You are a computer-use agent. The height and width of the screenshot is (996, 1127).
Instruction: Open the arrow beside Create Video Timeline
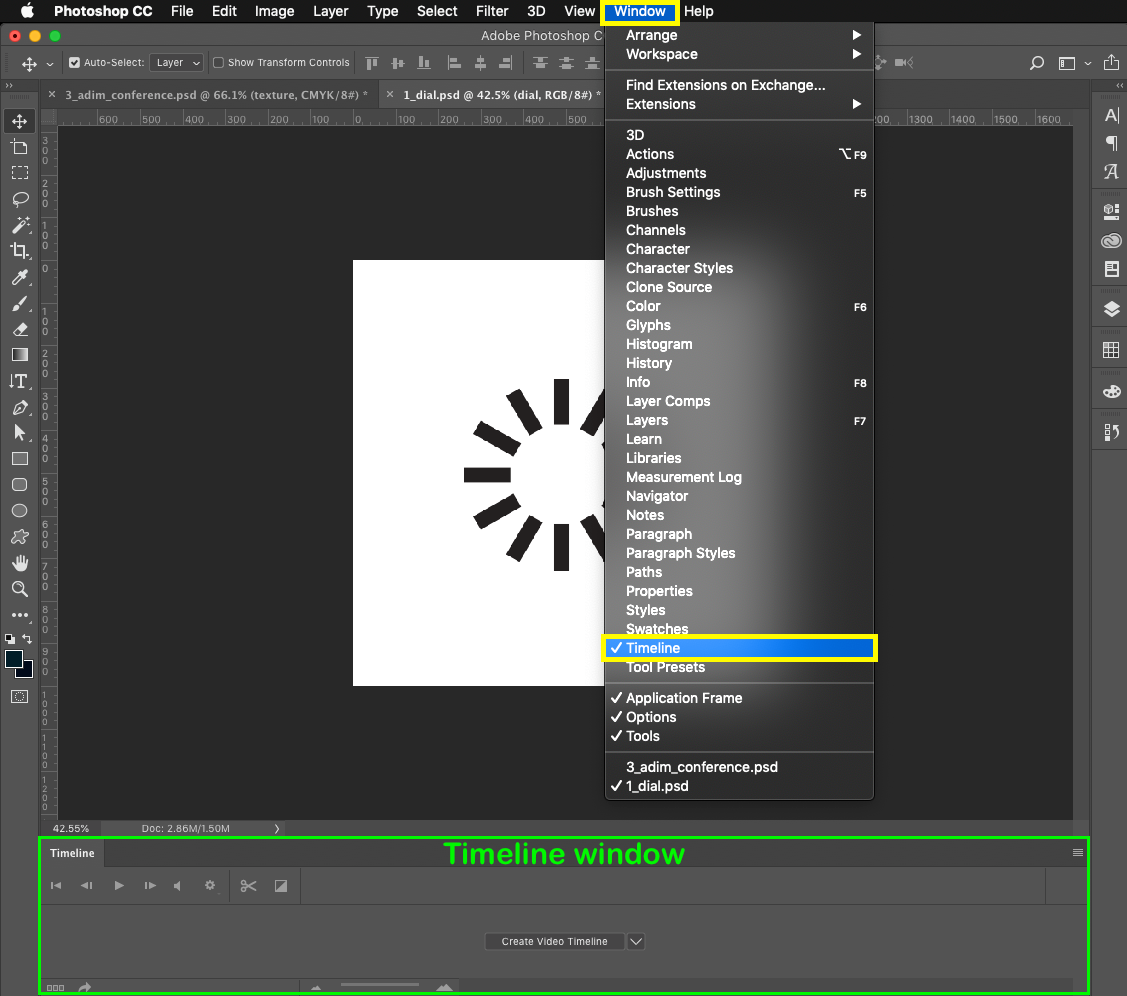(x=636, y=941)
